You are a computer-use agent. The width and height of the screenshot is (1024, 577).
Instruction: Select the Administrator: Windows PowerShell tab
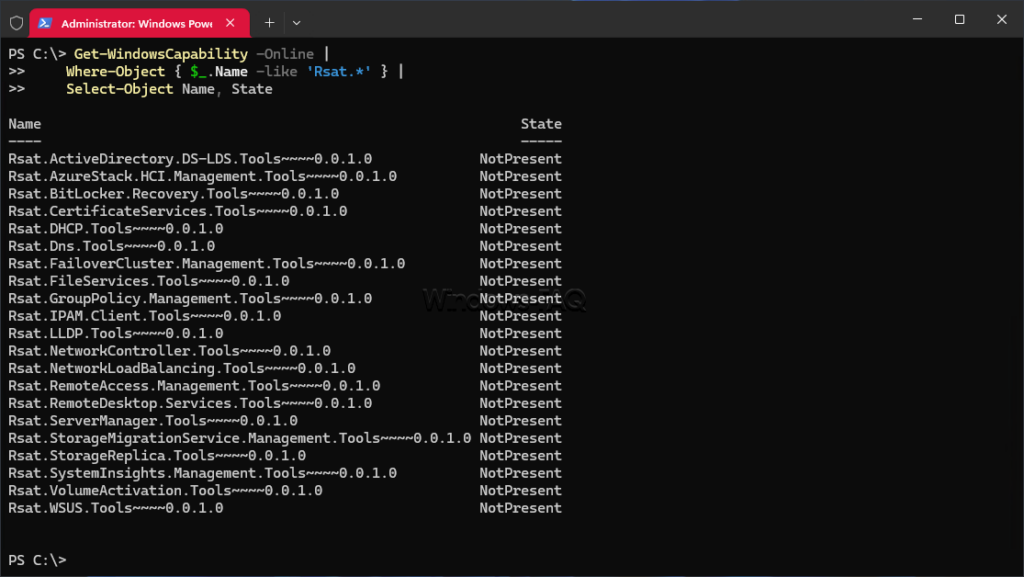pyautogui.click(x=139, y=23)
